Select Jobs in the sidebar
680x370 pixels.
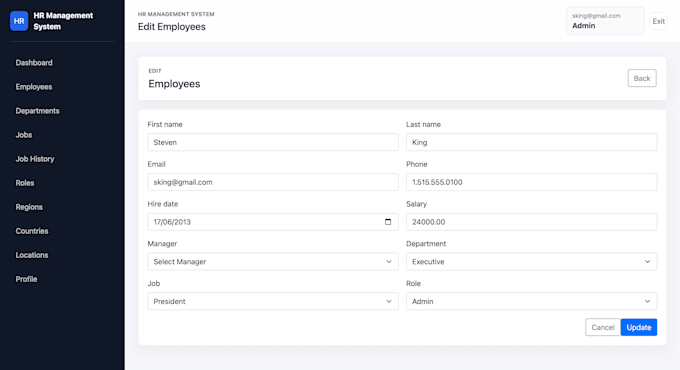click(24, 135)
